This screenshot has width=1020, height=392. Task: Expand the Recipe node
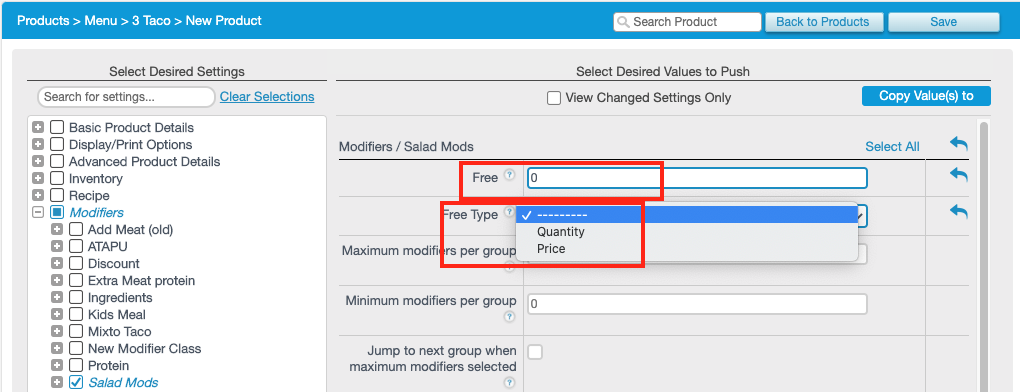(x=38, y=195)
